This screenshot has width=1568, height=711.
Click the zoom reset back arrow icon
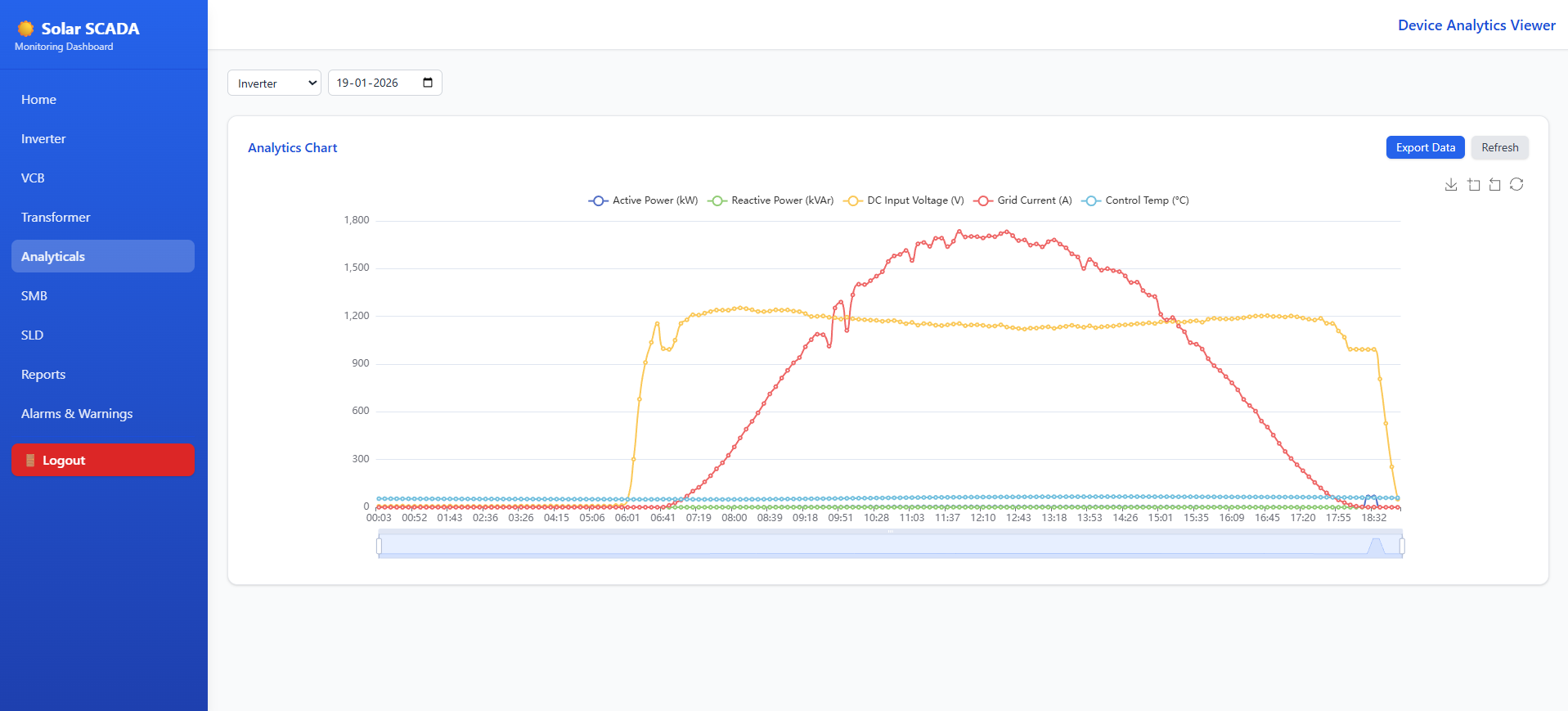tap(1495, 185)
